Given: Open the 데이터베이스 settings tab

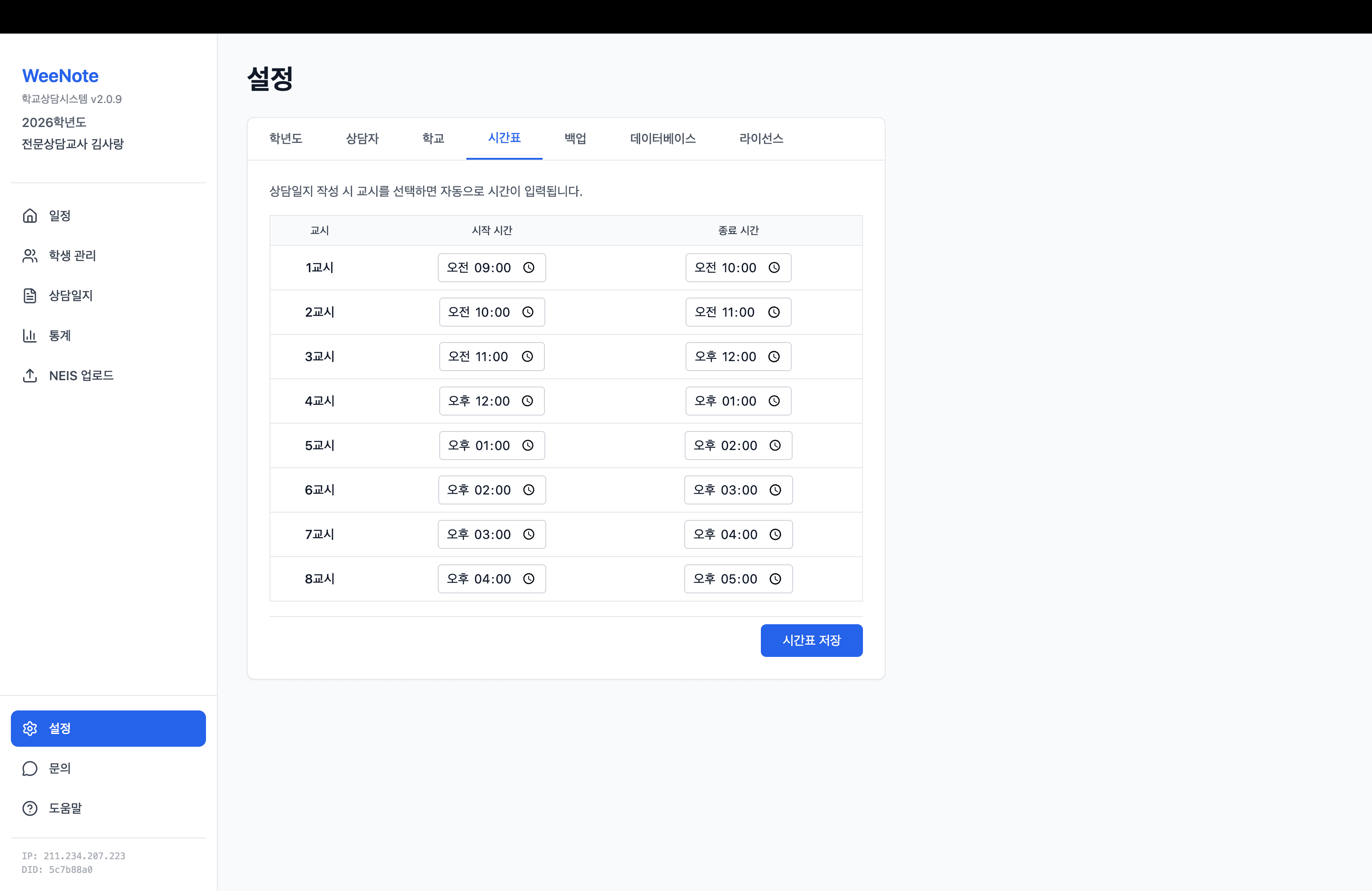Looking at the screenshot, I should [662, 138].
